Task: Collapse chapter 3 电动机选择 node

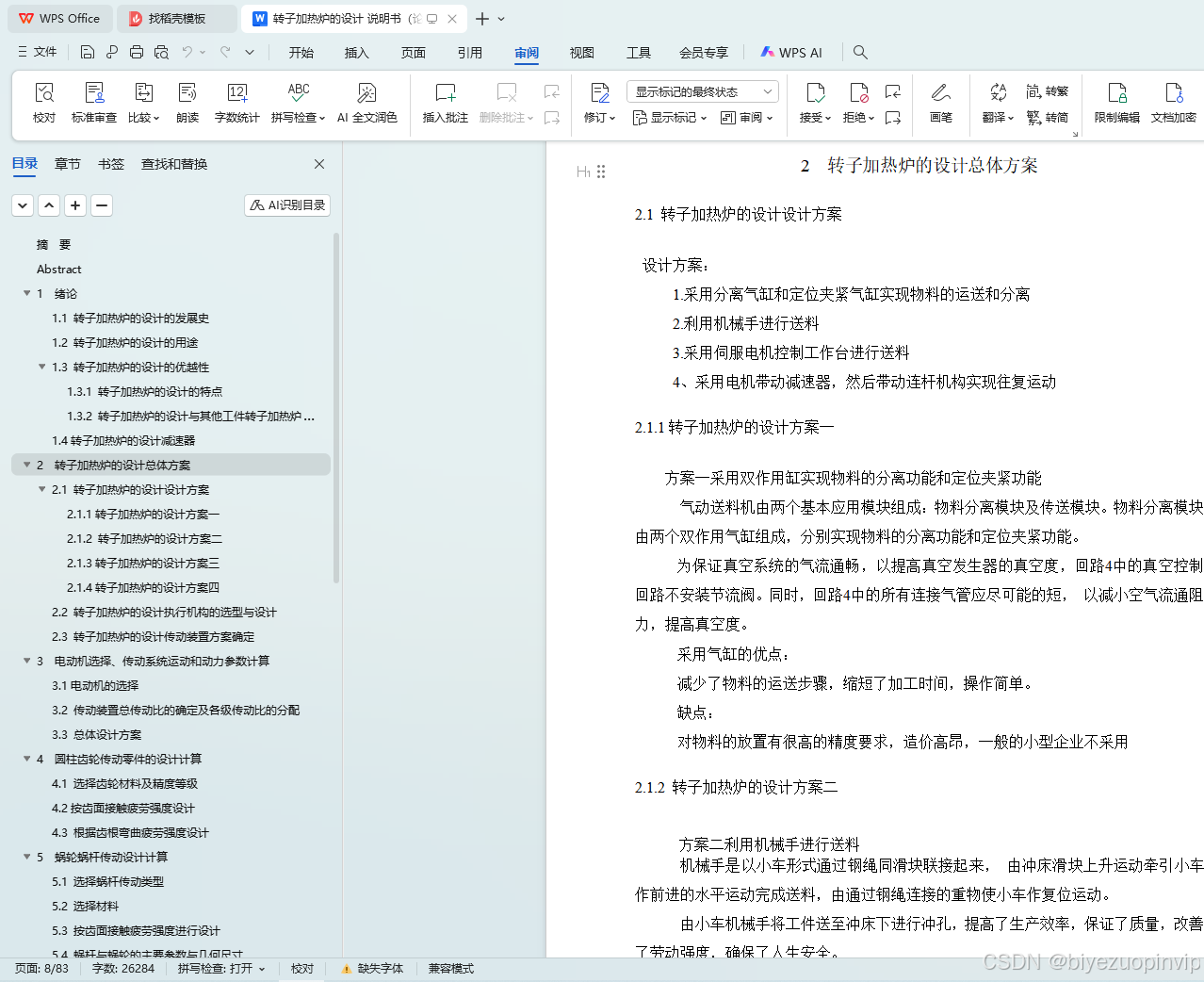Action: click(27, 661)
